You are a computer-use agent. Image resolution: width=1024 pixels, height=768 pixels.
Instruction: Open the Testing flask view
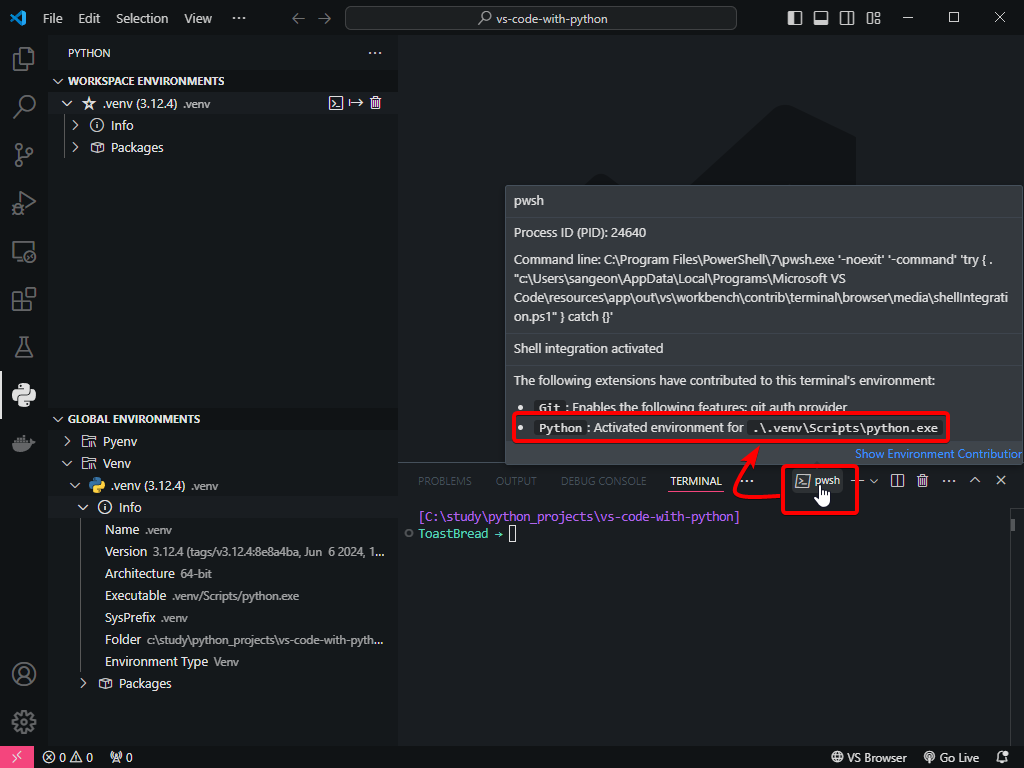[x=24, y=347]
